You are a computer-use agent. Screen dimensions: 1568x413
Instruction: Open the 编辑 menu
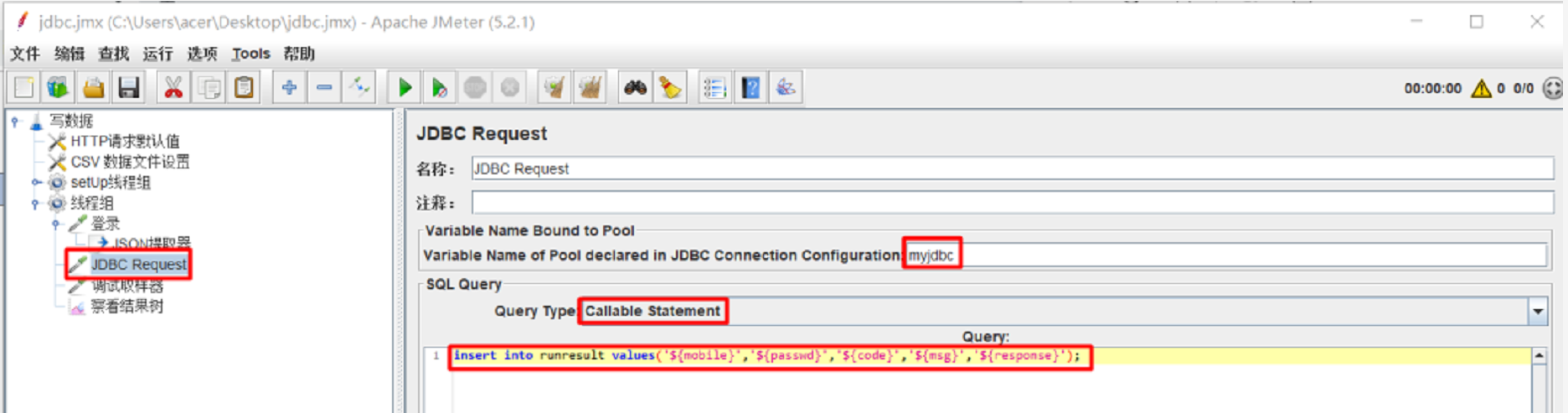(x=69, y=54)
